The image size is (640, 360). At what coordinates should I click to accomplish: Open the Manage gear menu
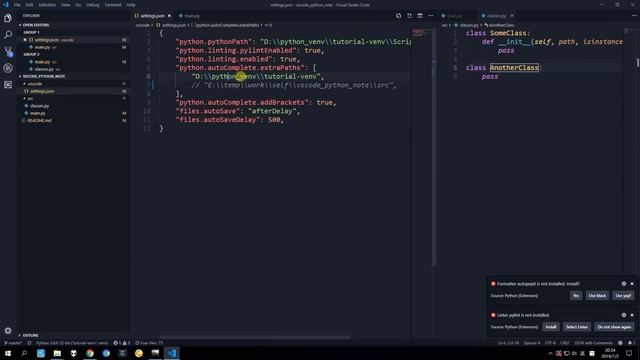(8, 330)
